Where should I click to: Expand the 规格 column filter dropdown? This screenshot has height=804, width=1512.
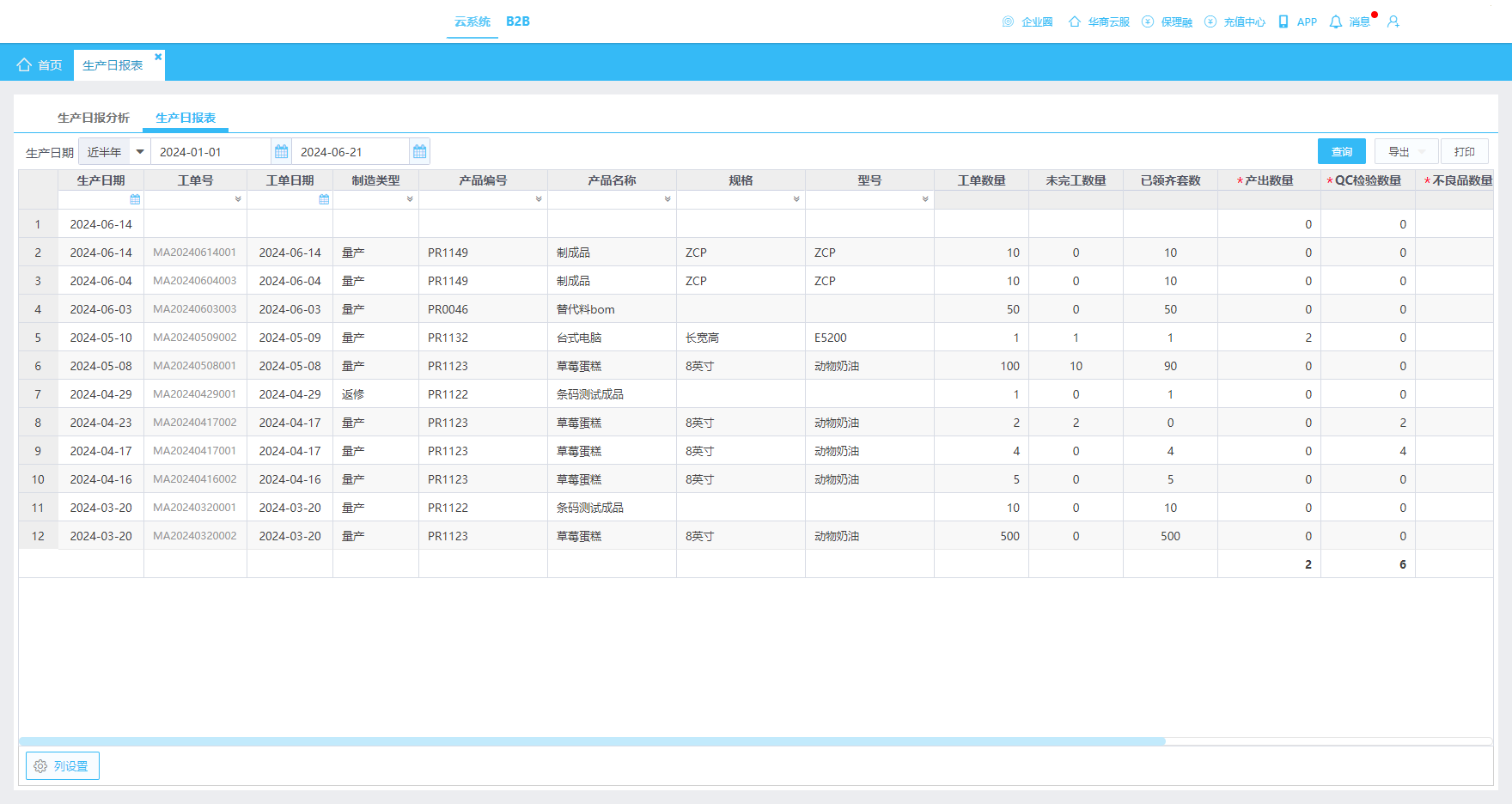tap(796, 199)
